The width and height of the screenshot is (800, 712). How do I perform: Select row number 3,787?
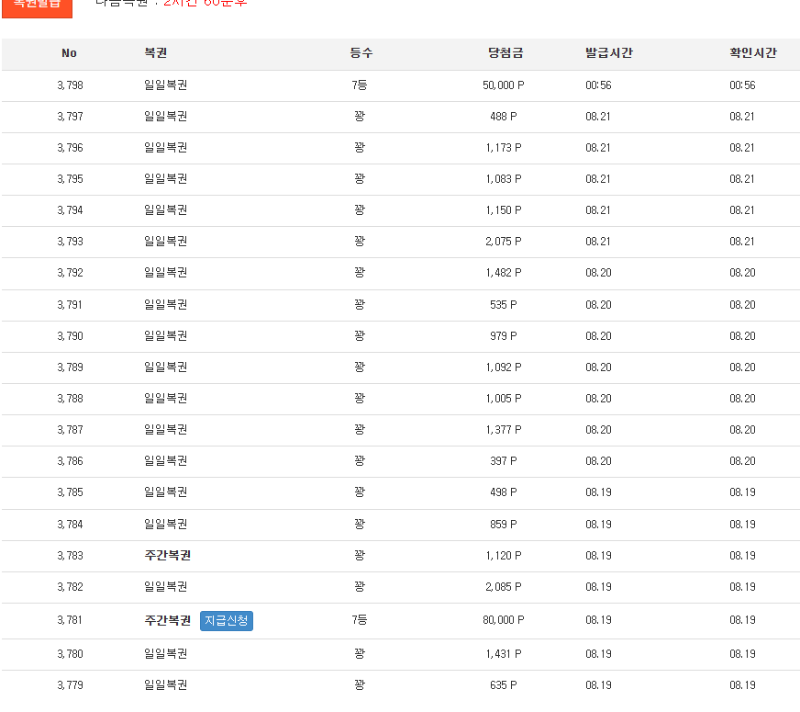(x=70, y=429)
